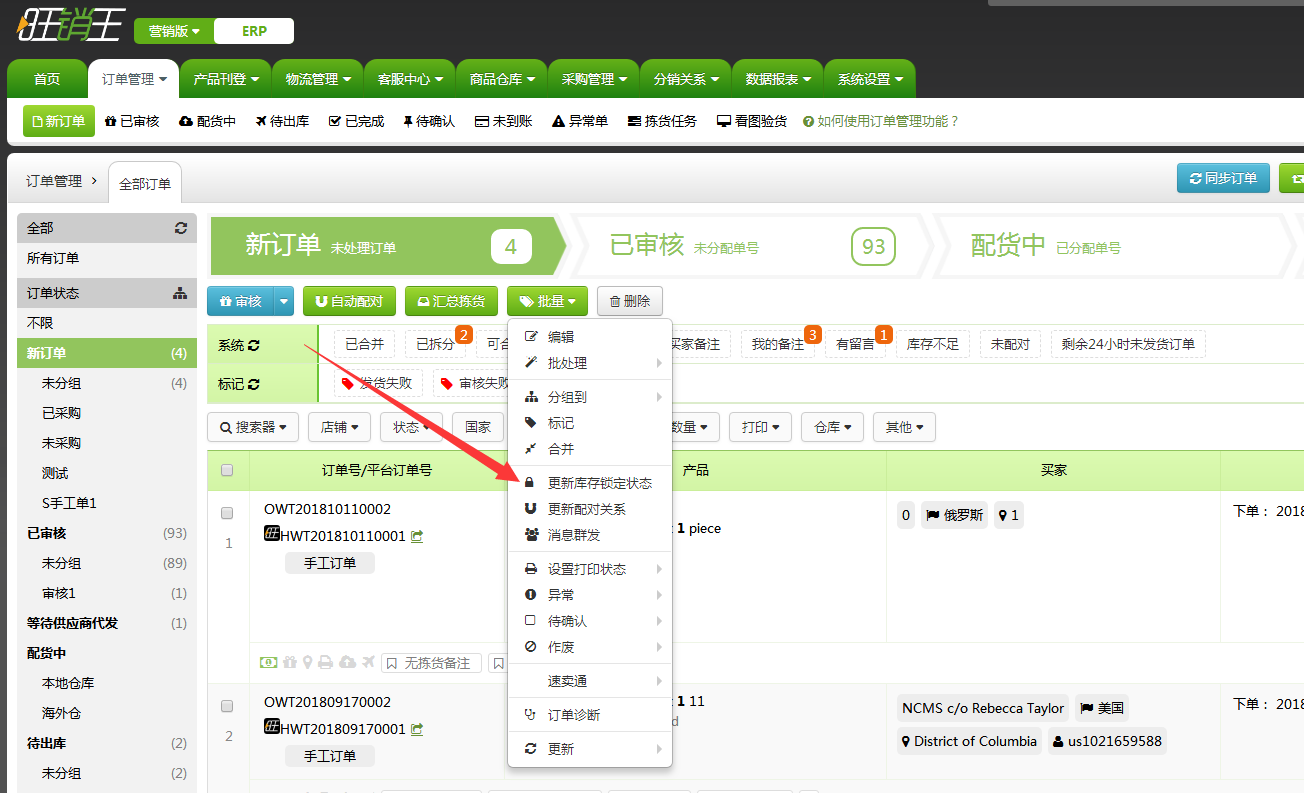Filter by 库存不足 system tag
1304x793 pixels.
pyautogui.click(x=933, y=344)
